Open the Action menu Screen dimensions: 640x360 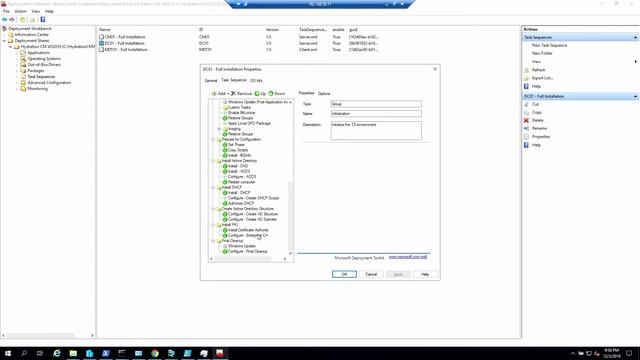tap(20, 11)
